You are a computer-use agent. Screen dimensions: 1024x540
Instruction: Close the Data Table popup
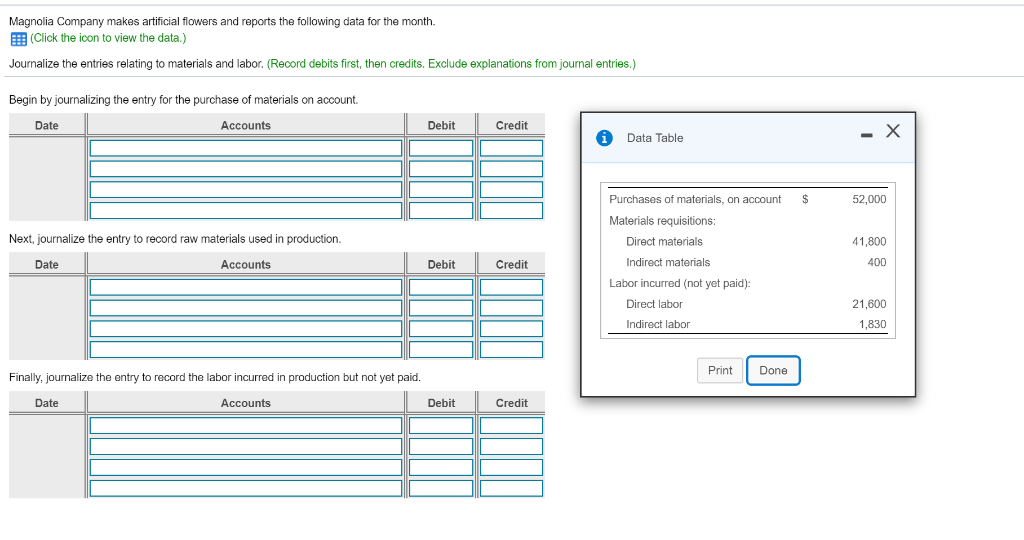pos(893,131)
